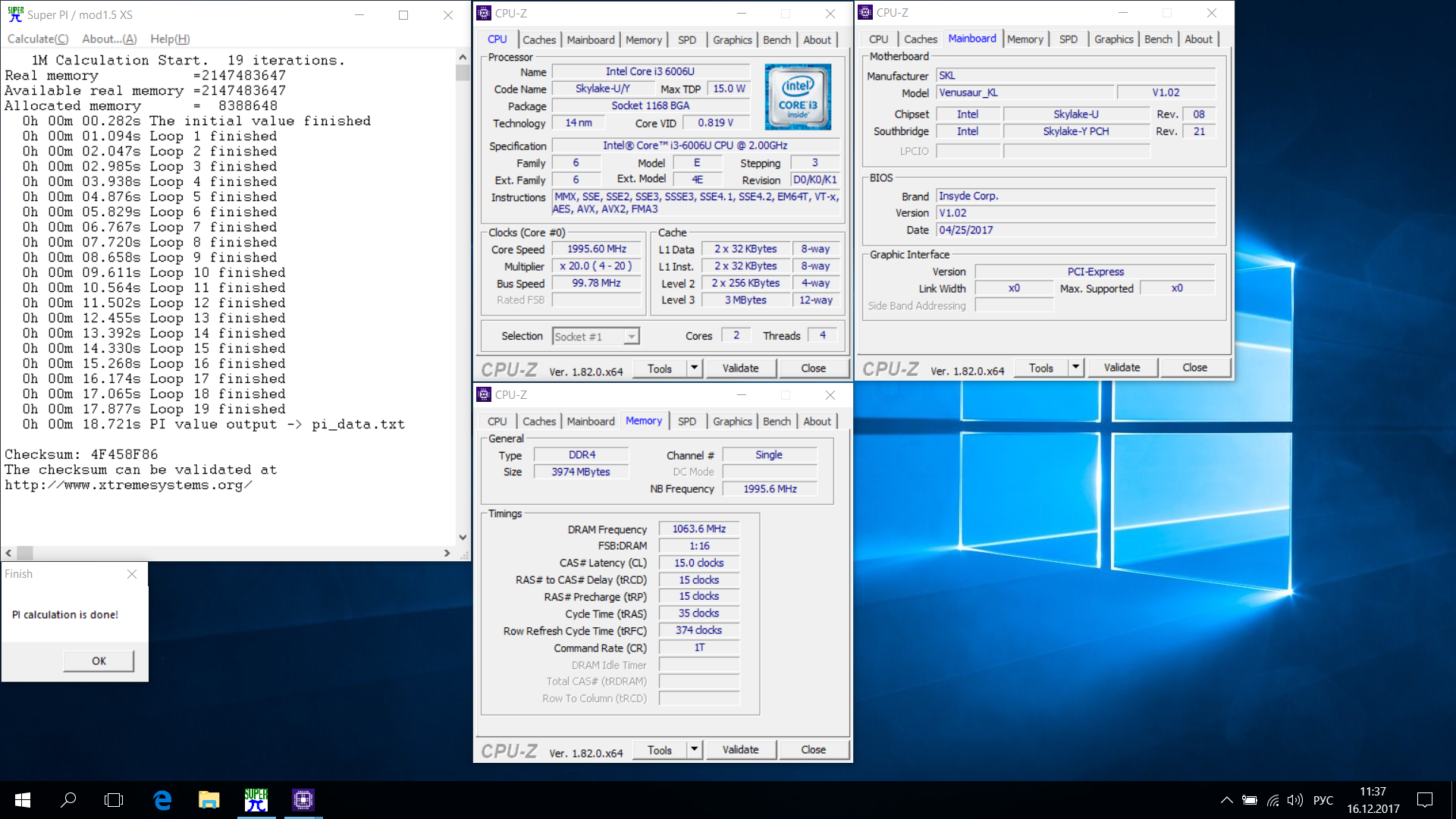This screenshot has height=819, width=1456.
Task: Switch to Caches tab in the Mainboard window
Action: 921,39
